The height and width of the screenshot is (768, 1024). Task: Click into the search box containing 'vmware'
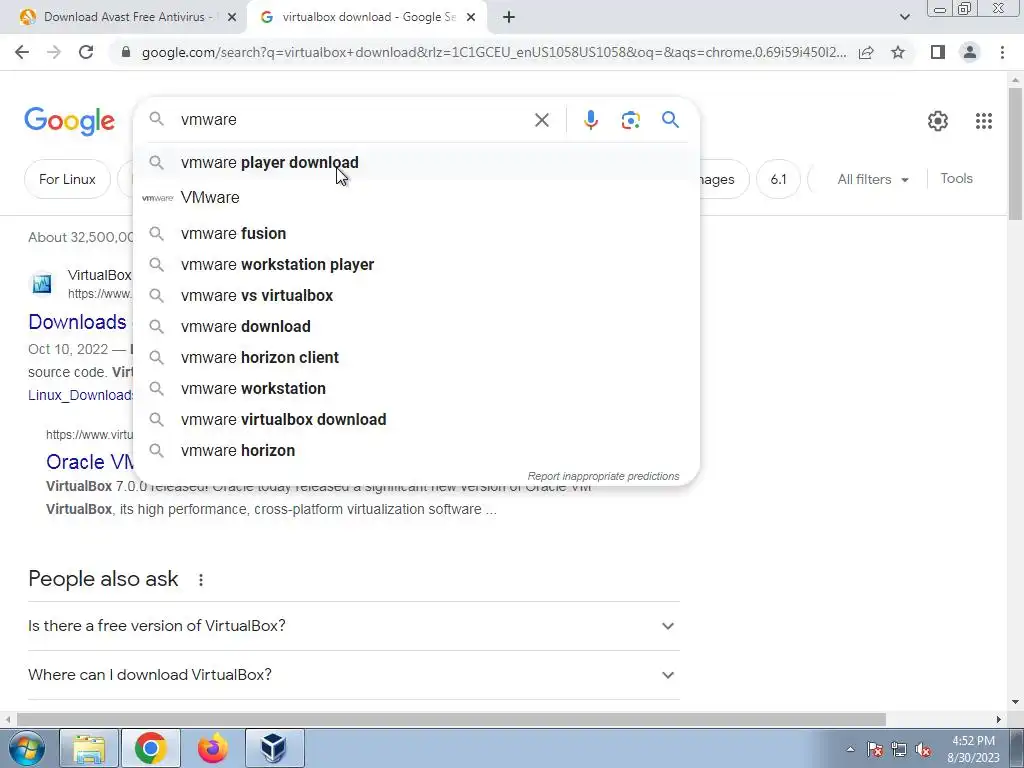[353, 120]
